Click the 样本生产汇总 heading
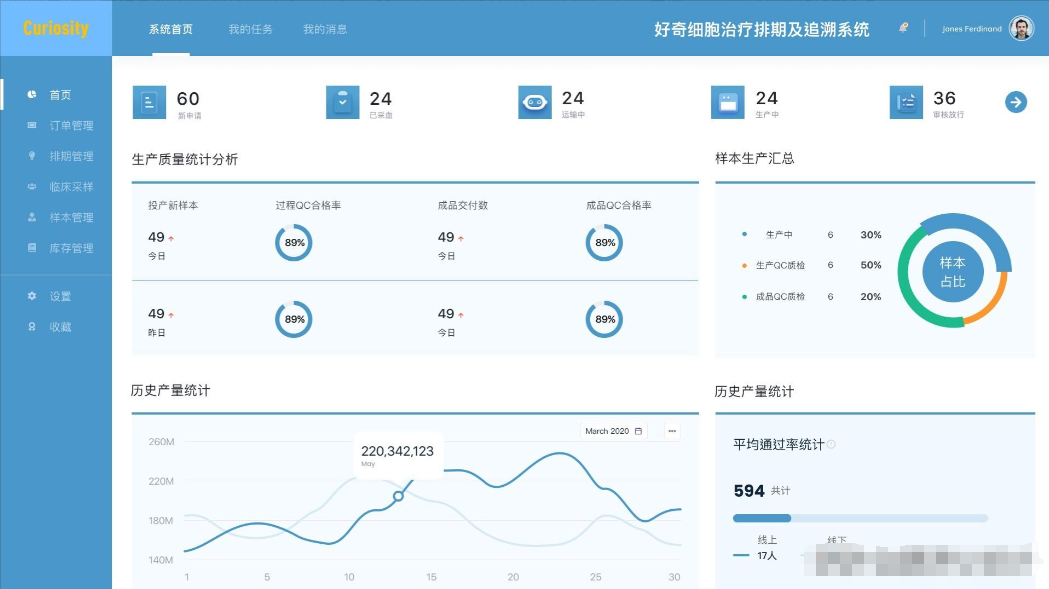Screen dimensions: 1049x589 [755, 159]
